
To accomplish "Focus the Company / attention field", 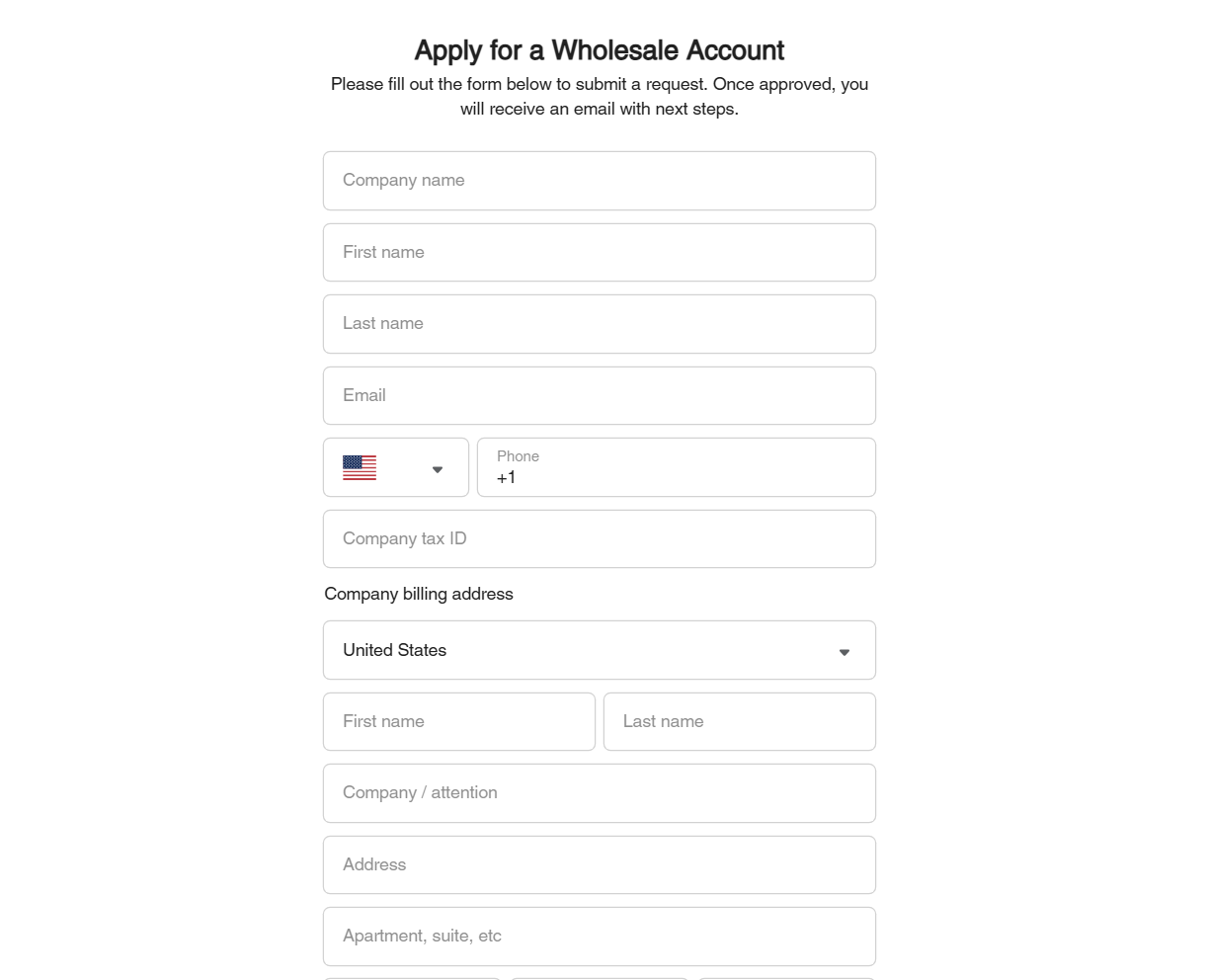I will [599, 793].
